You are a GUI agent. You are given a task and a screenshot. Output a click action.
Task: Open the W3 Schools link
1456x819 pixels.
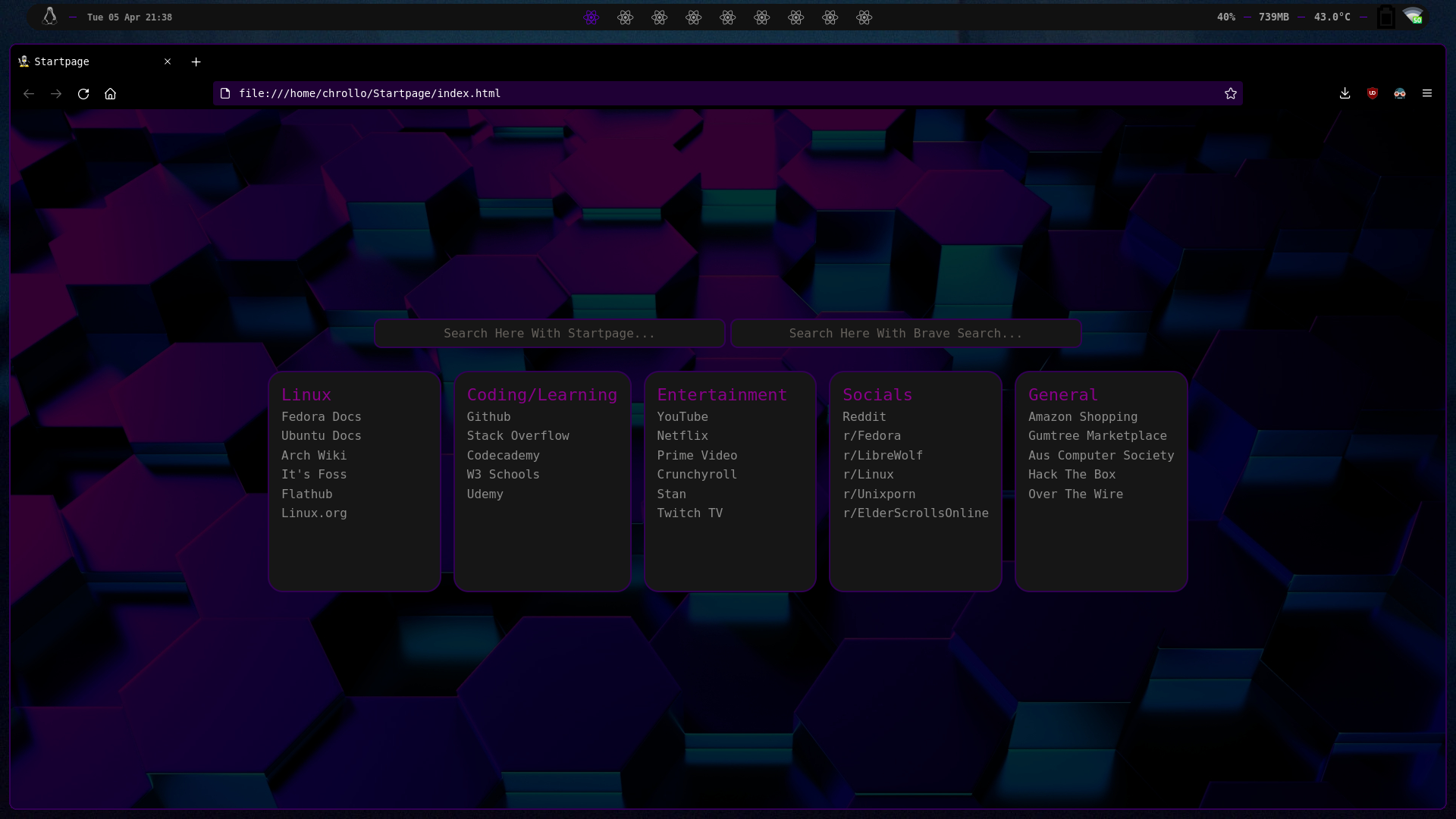click(504, 475)
